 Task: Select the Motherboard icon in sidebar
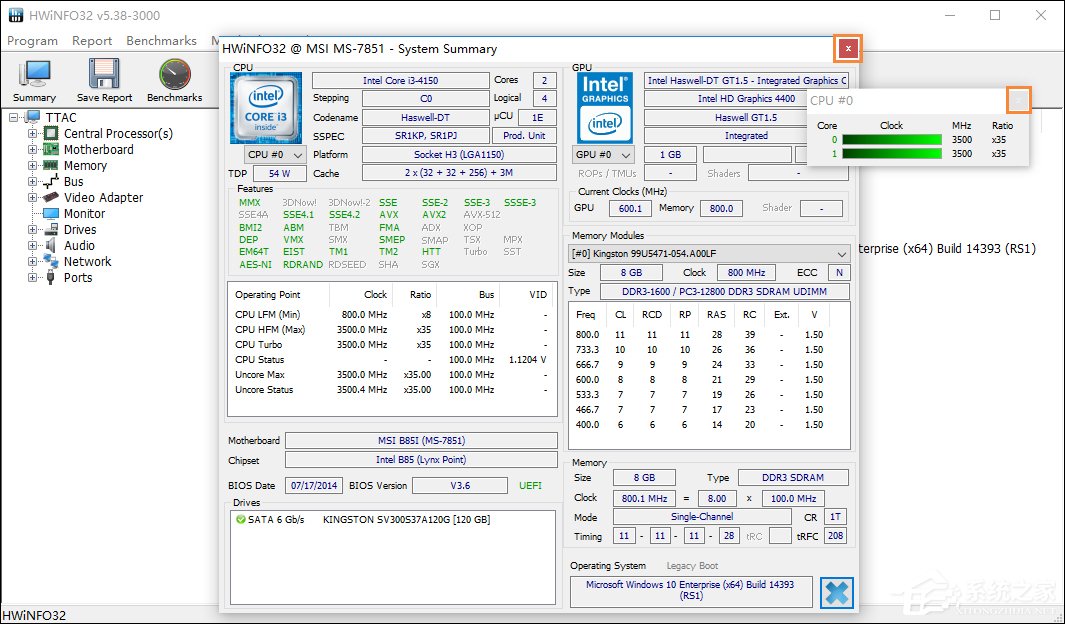[x=50, y=149]
